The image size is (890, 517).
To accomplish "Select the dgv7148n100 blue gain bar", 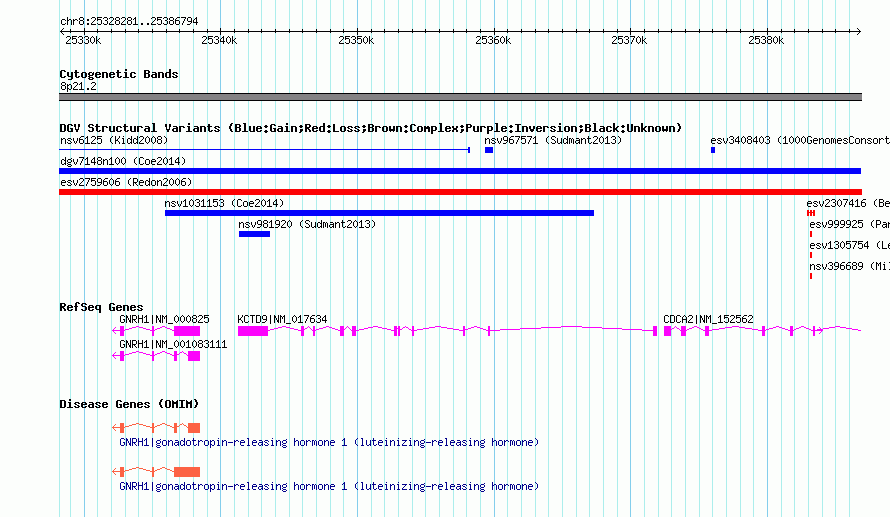I will 460,171.
